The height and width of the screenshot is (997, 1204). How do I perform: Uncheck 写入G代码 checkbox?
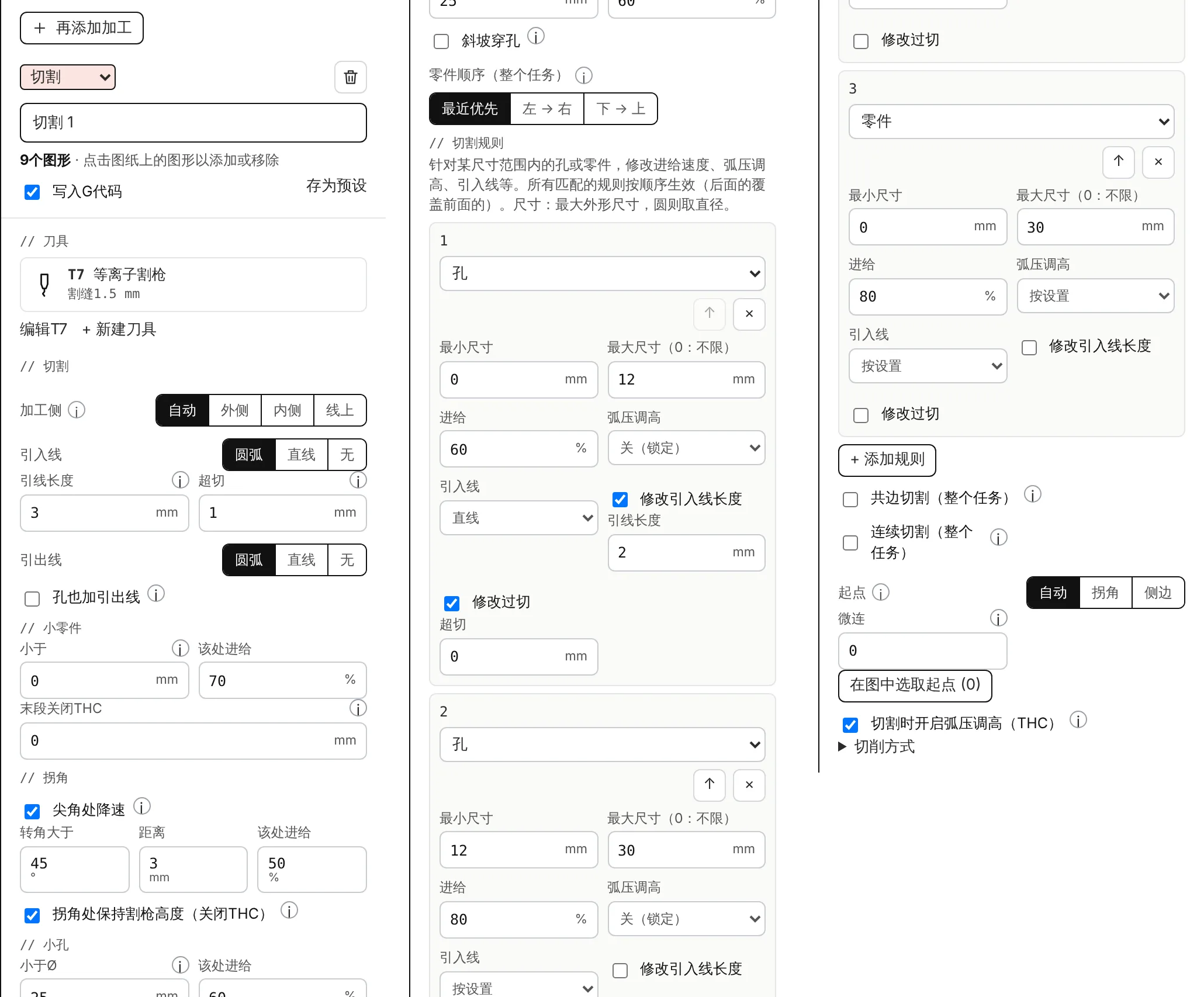32,192
